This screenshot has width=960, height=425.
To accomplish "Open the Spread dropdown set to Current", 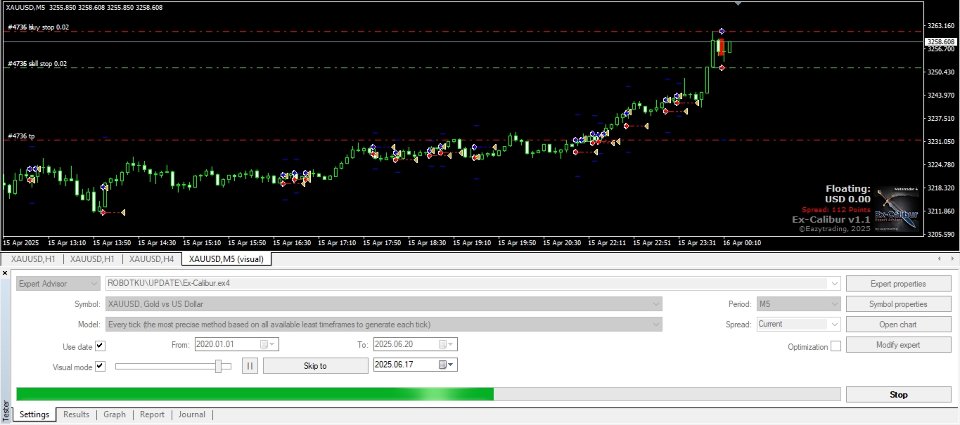I will 798,324.
